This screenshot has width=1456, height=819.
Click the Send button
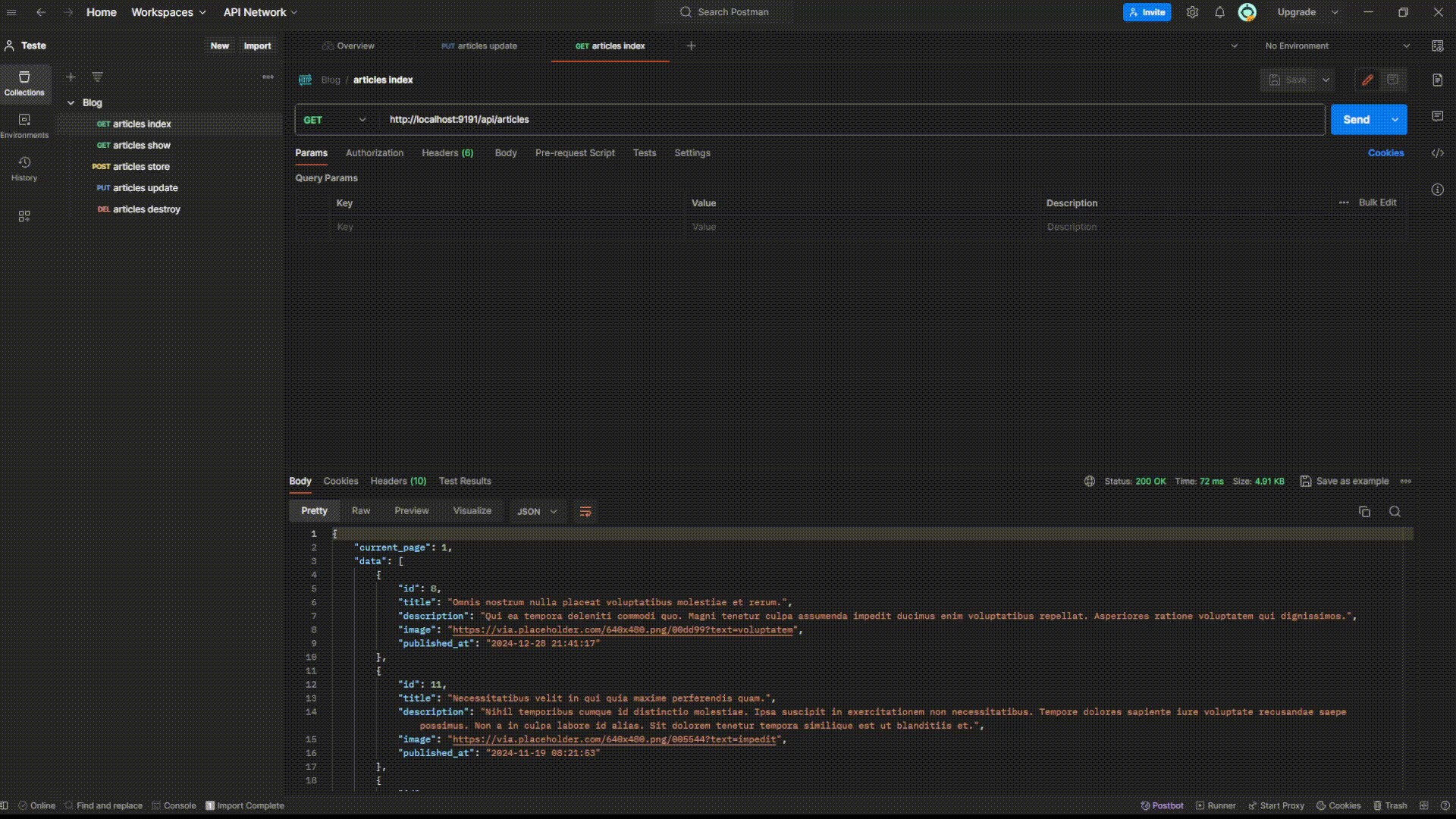[1356, 120]
